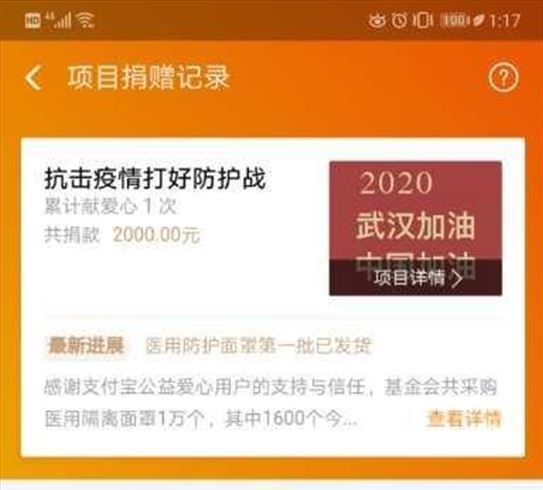Screen dimensions: 543x490
Task: Tap the Wi-Fi status icon
Action: (85, 20)
